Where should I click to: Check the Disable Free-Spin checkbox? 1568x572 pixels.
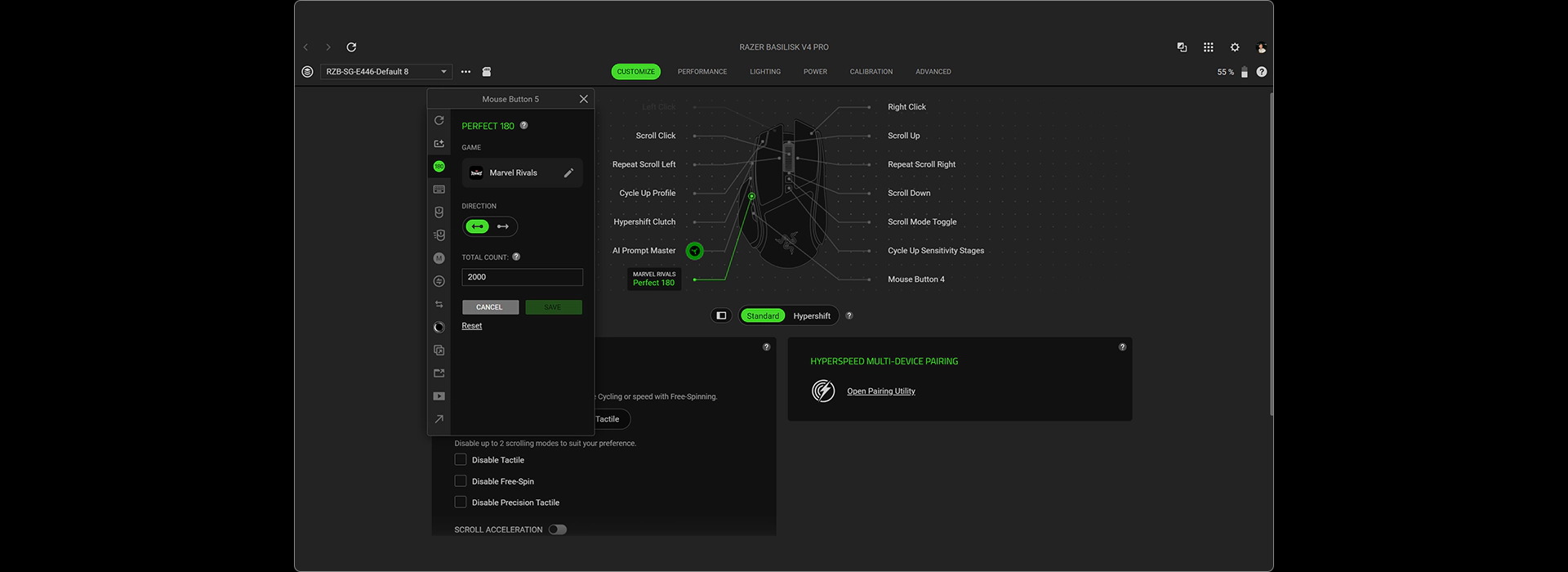[461, 481]
